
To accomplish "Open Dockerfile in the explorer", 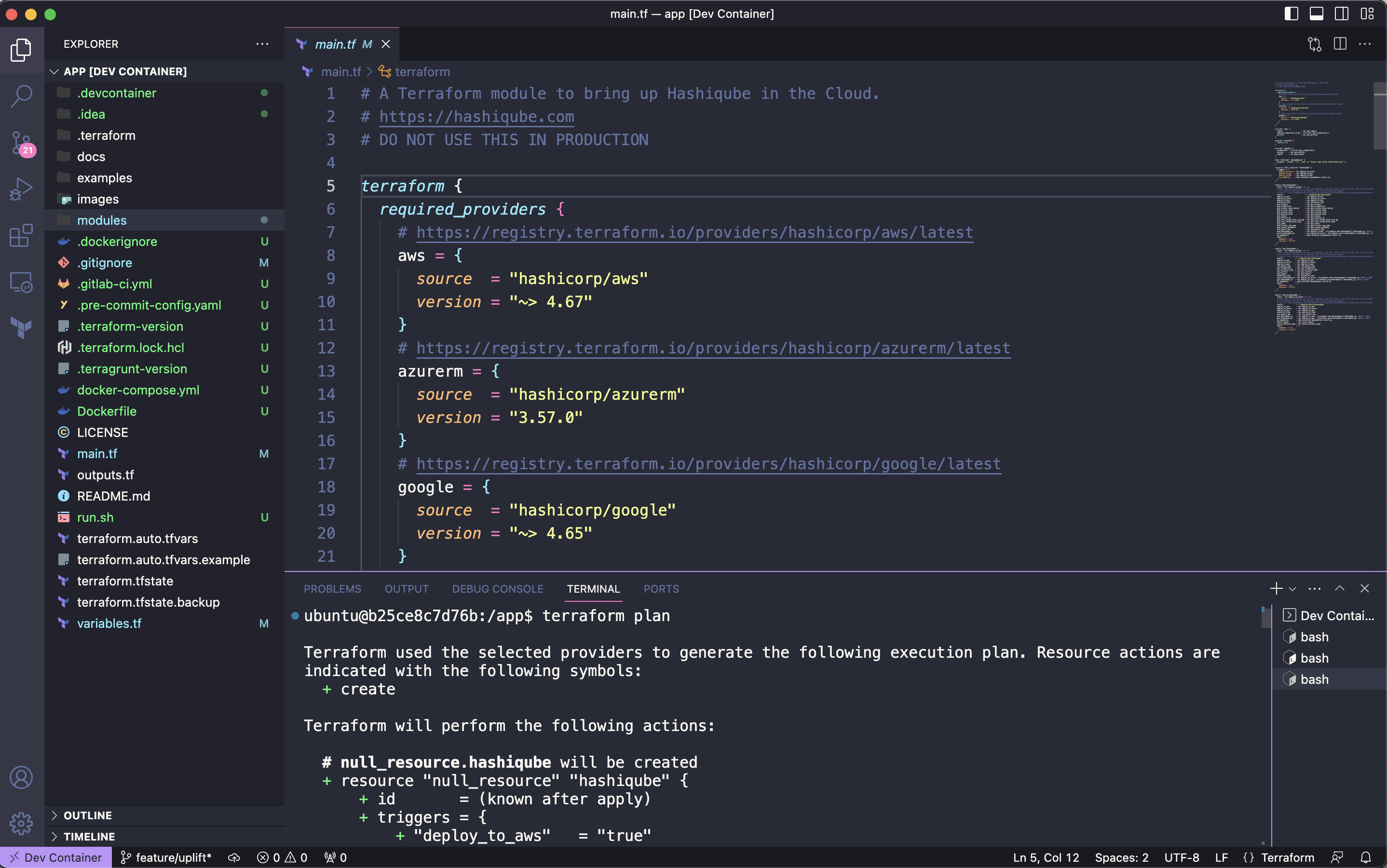I will coord(164,411).
